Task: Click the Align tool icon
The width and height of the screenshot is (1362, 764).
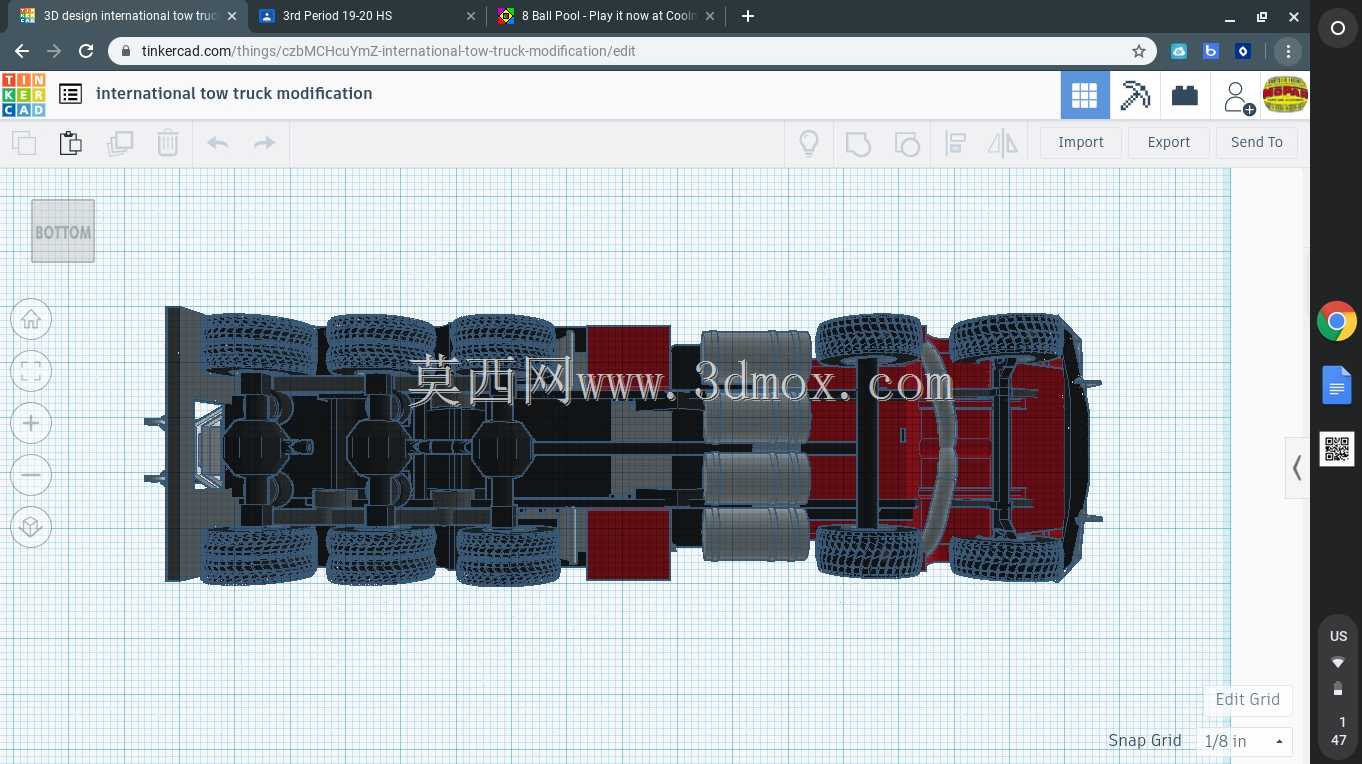Action: tap(955, 143)
